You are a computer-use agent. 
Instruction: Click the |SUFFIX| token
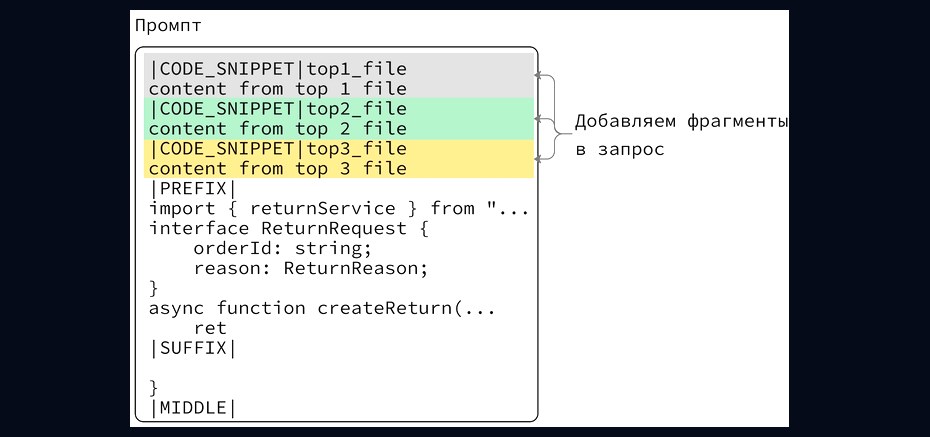193,349
